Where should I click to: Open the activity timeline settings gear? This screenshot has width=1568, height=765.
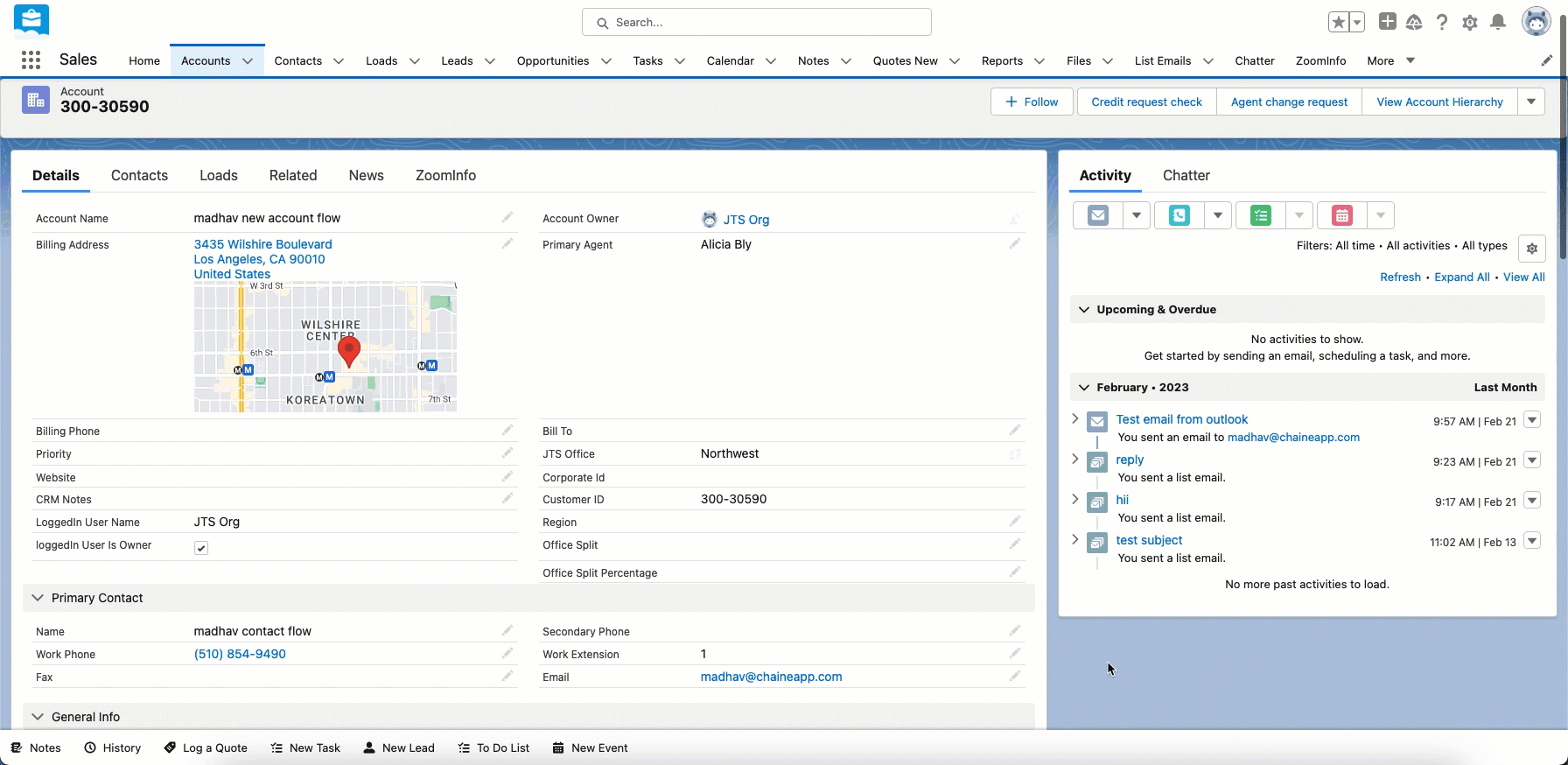tap(1532, 249)
